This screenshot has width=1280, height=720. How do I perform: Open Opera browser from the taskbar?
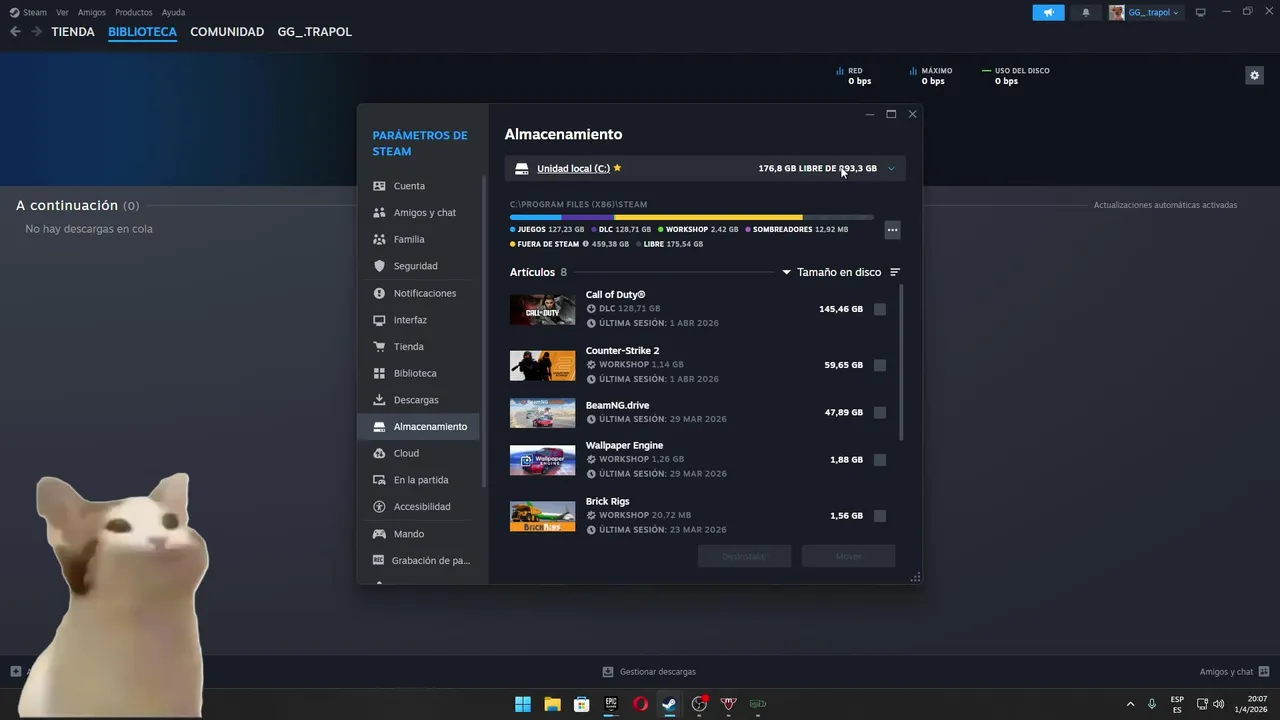point(640,704)
